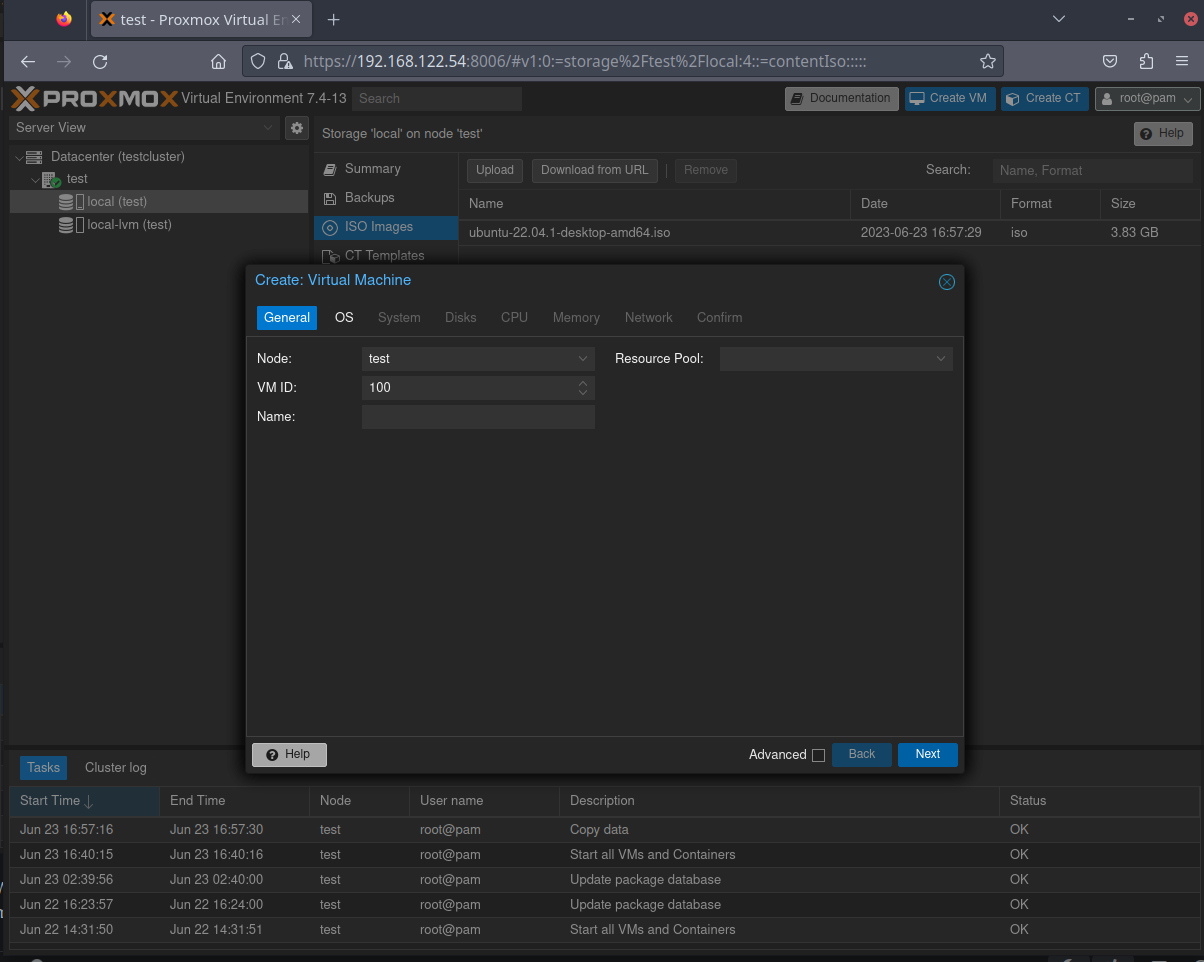Switch to the OS tab
The image size is (1204, 962).
point(344,317)
